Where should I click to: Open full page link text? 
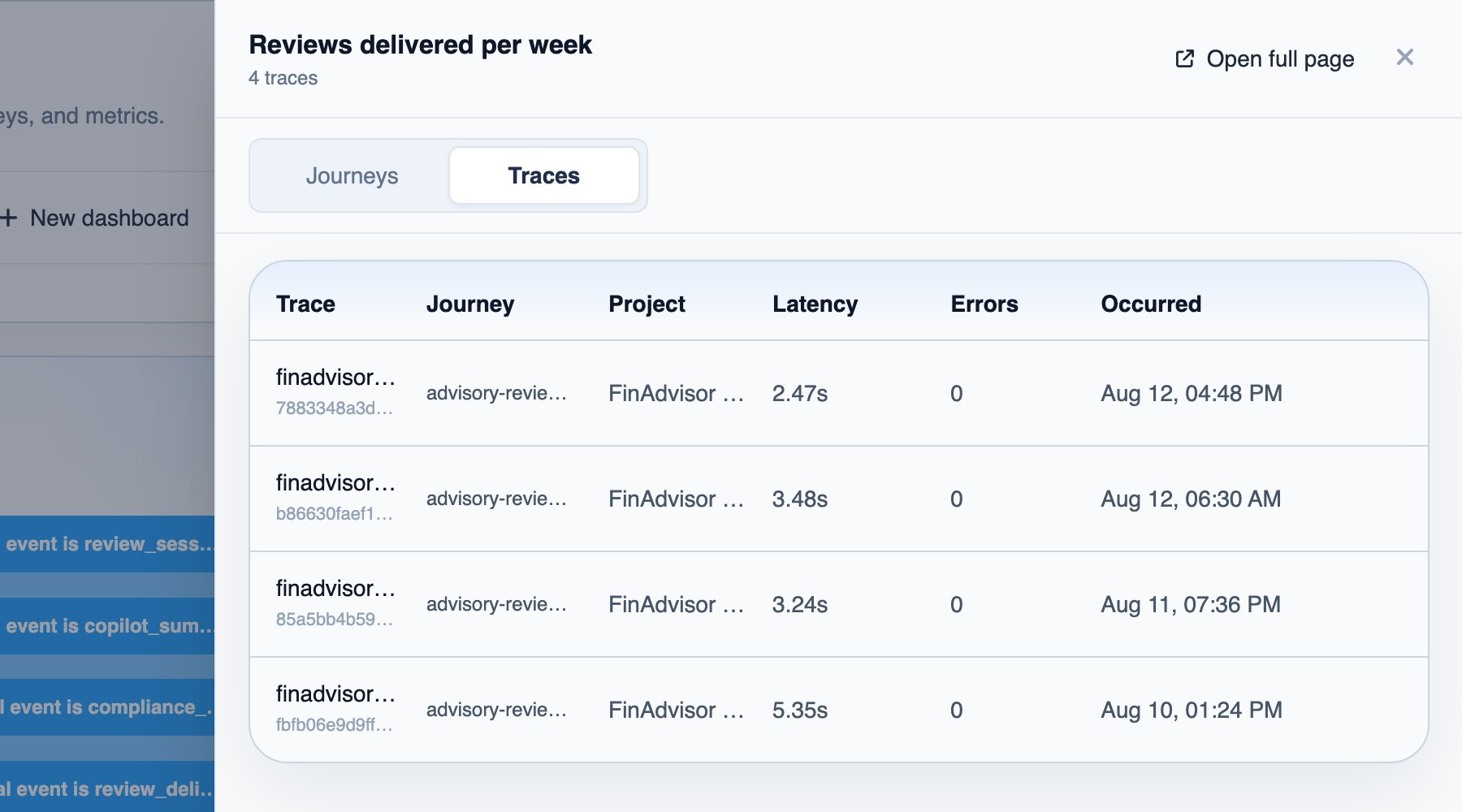[1280, 59]
